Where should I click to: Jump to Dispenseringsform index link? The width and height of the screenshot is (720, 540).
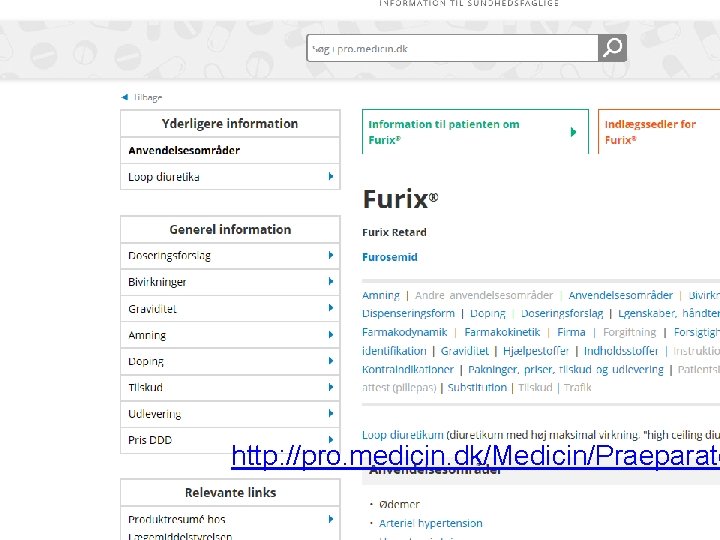[x=408, y=314]
